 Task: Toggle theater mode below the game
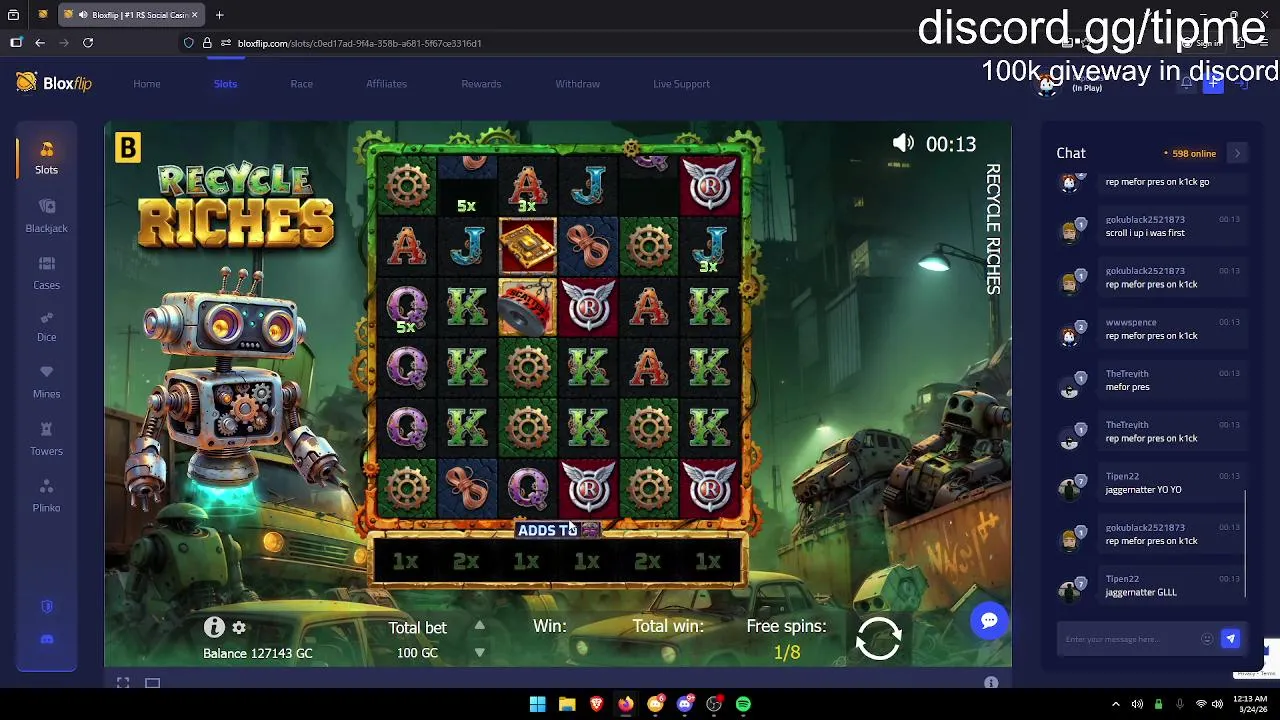pos(152,683)
